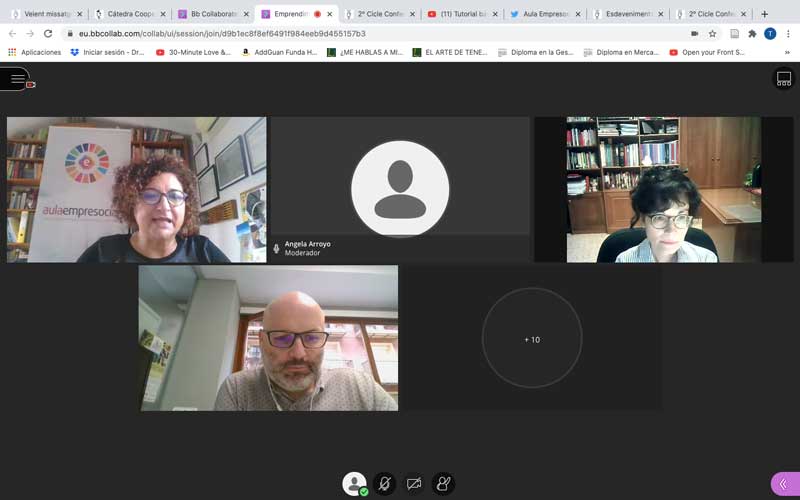This screenshot has width=800, height=500.
Task: Open the Collaborate session menu hamburger
Action: point(17,79)
